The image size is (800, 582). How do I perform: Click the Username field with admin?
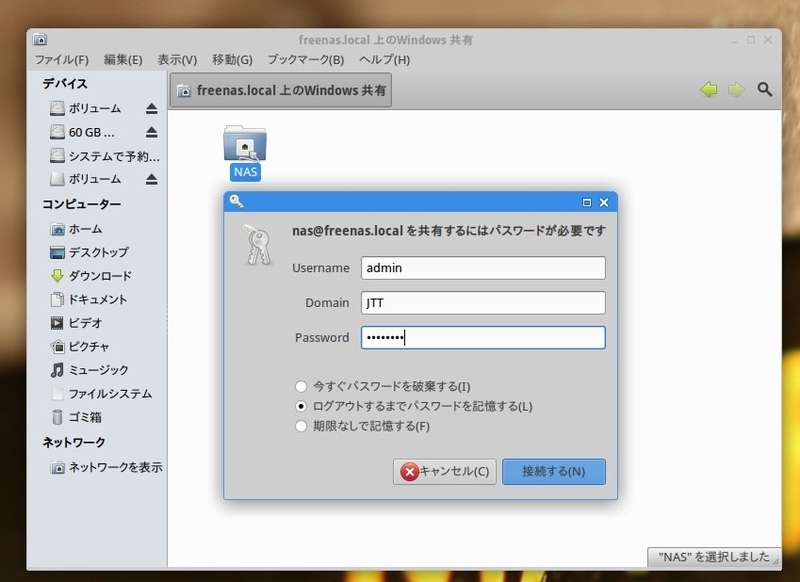(483, 268)
